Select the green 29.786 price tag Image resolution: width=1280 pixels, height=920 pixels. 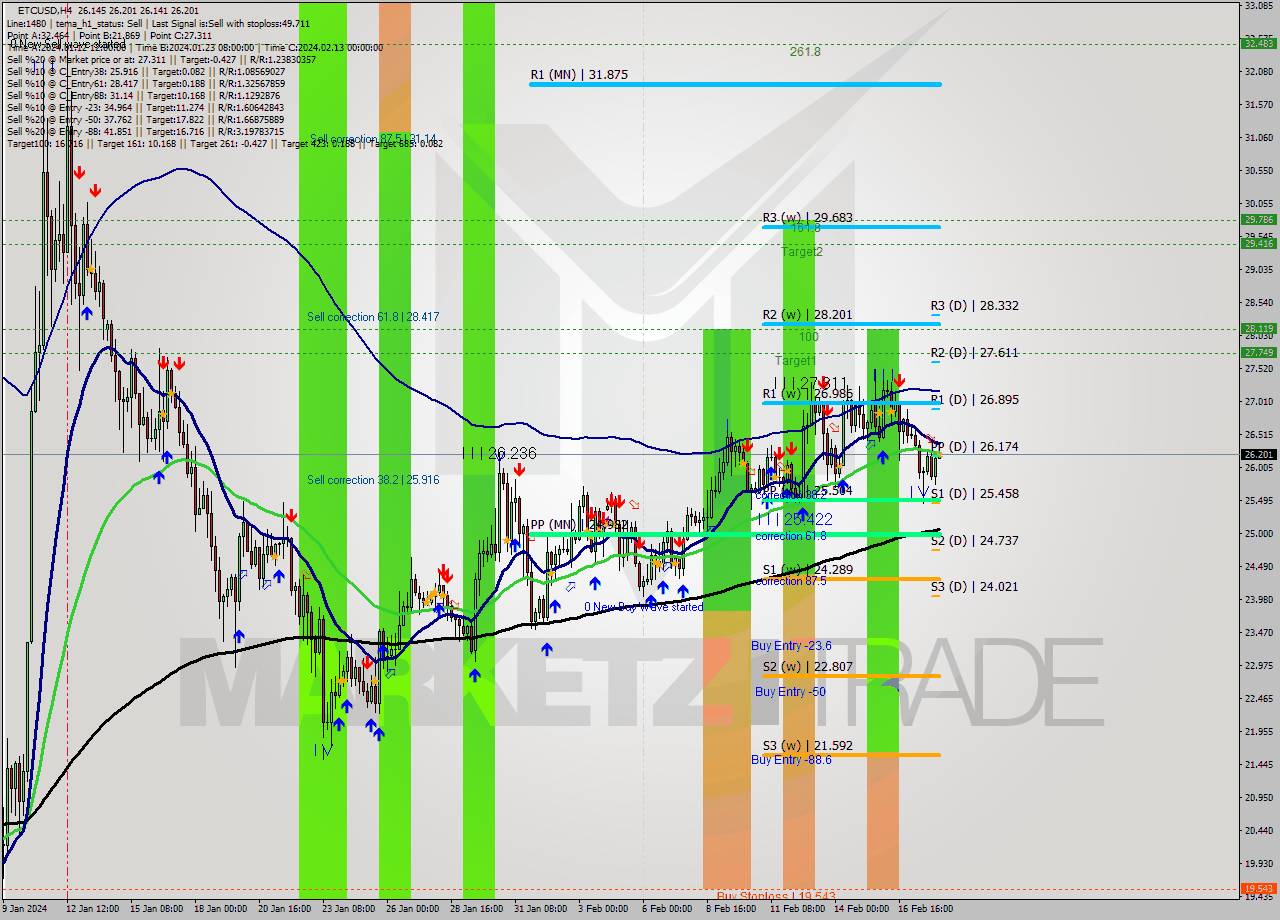point(1258,220)
